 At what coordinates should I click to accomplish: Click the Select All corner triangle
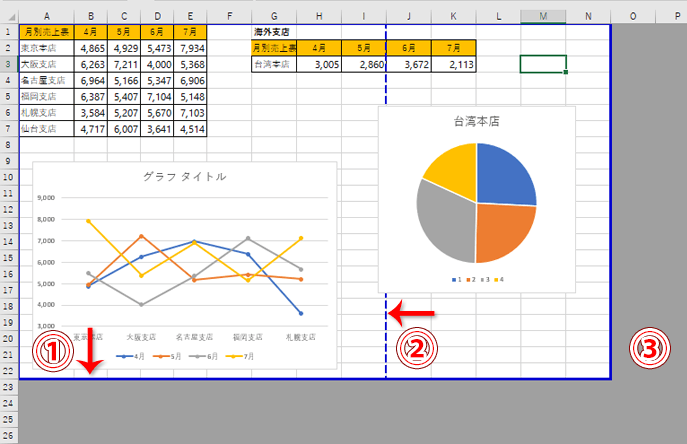click(x=11, y=17)
